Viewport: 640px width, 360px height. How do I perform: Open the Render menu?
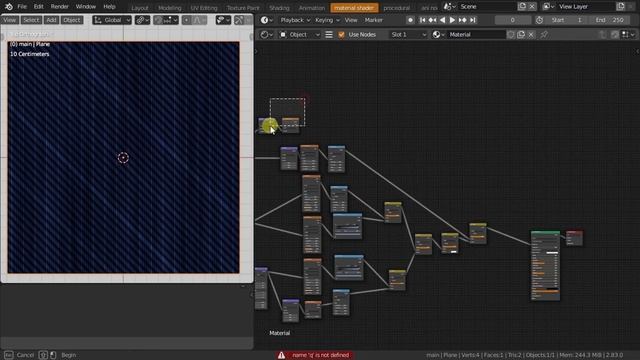[x=60, y=7]
